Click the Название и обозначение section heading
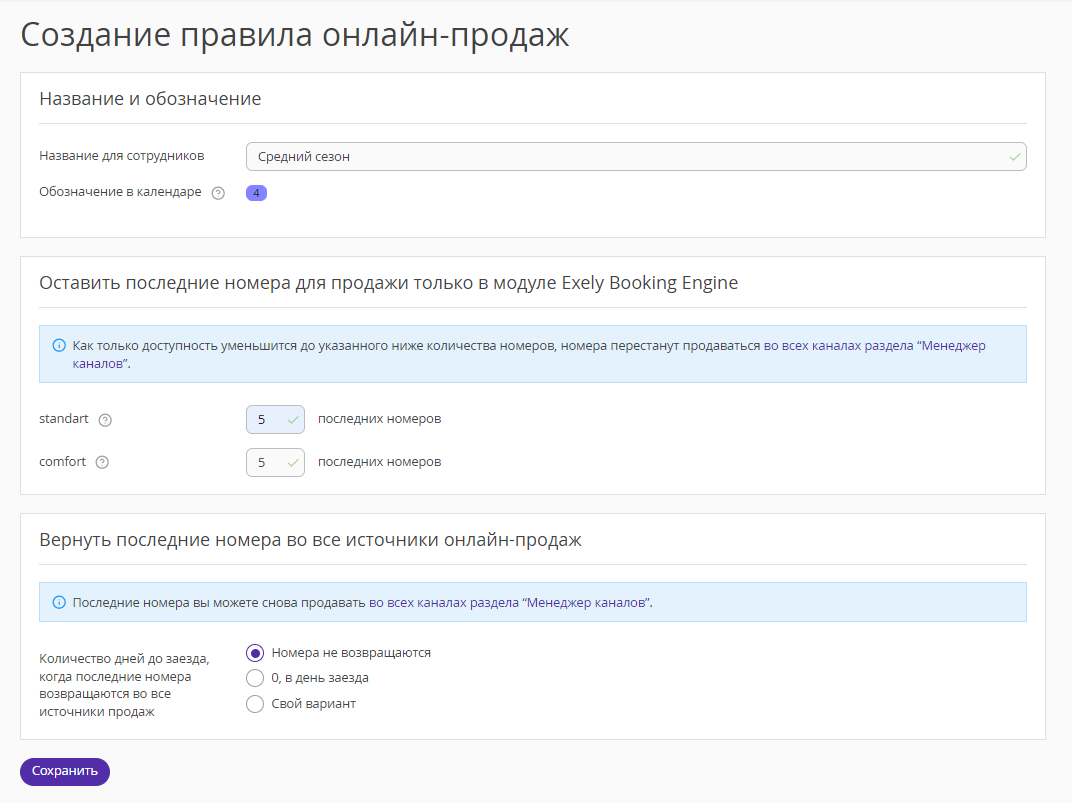Viewport: 1072px width, 803px height. (150, 99)
